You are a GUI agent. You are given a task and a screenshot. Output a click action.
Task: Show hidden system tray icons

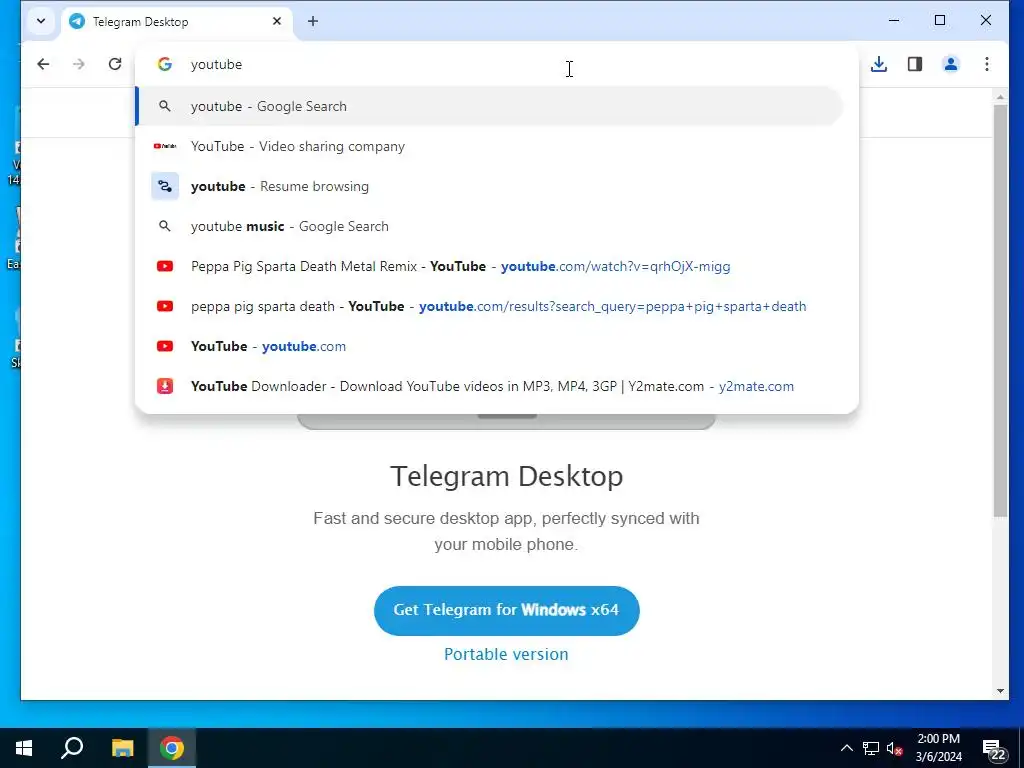coord(846,748)
